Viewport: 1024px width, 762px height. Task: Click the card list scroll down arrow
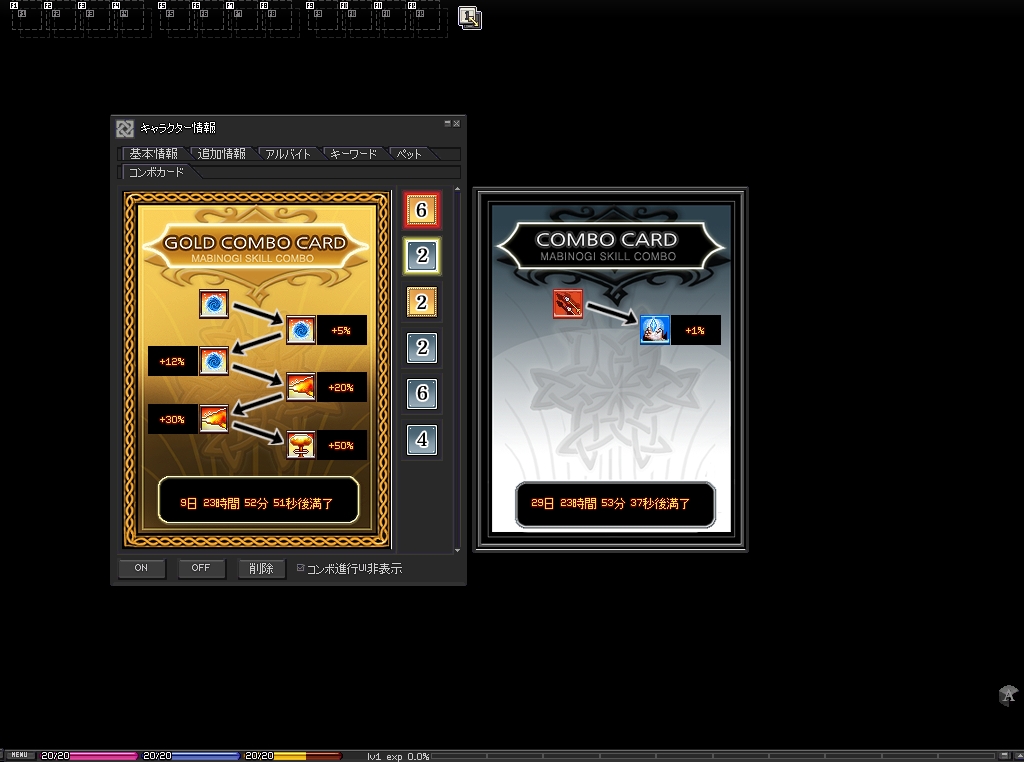[457, 550]
